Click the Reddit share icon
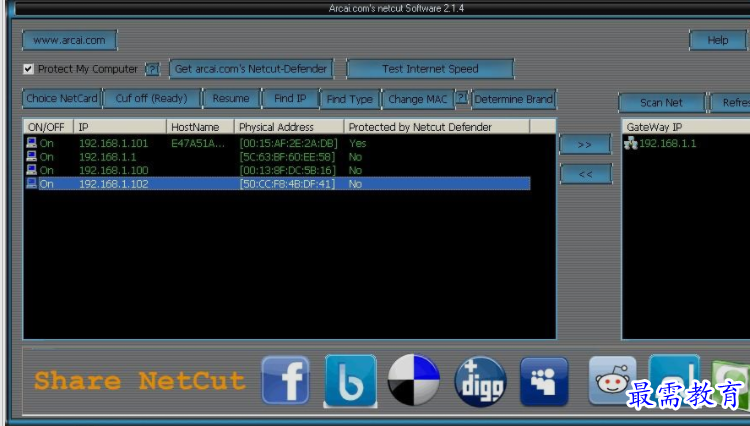This screenshot has height=426, width=750. point(612,380)
